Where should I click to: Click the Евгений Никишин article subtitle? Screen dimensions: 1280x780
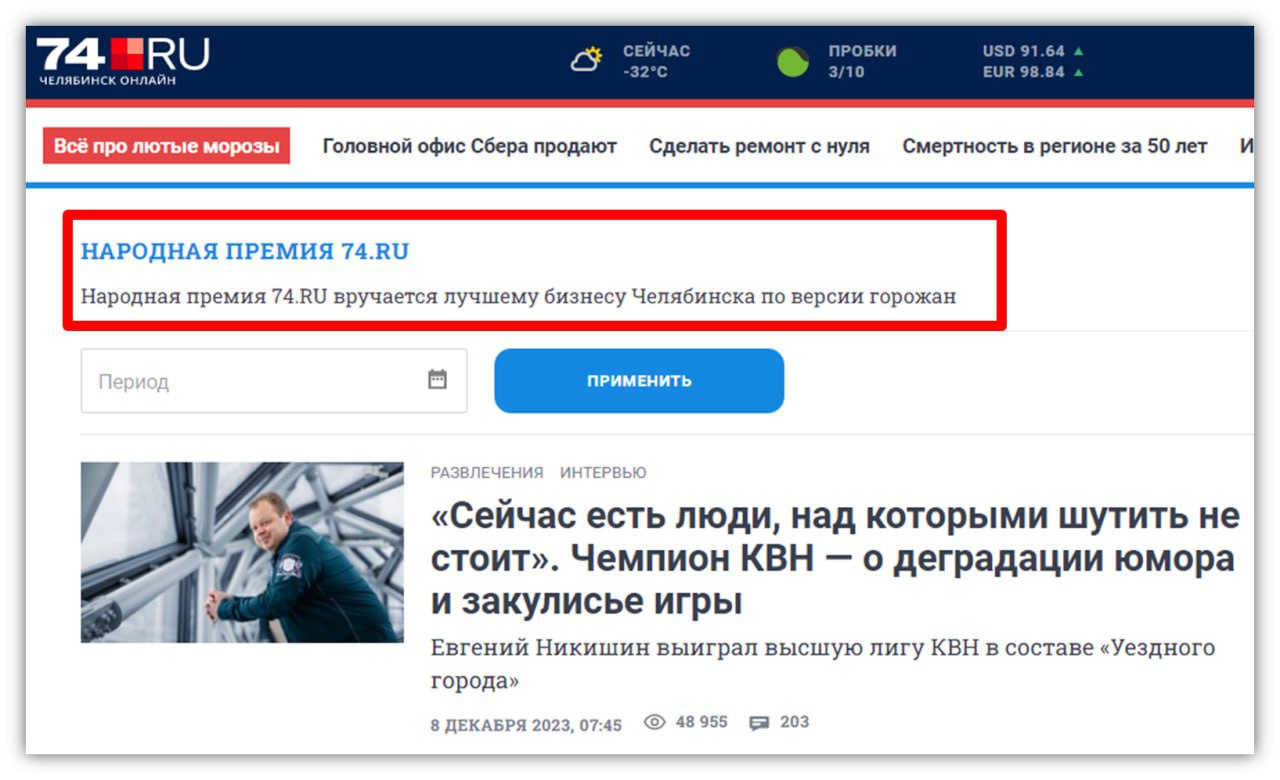(823, 664)
